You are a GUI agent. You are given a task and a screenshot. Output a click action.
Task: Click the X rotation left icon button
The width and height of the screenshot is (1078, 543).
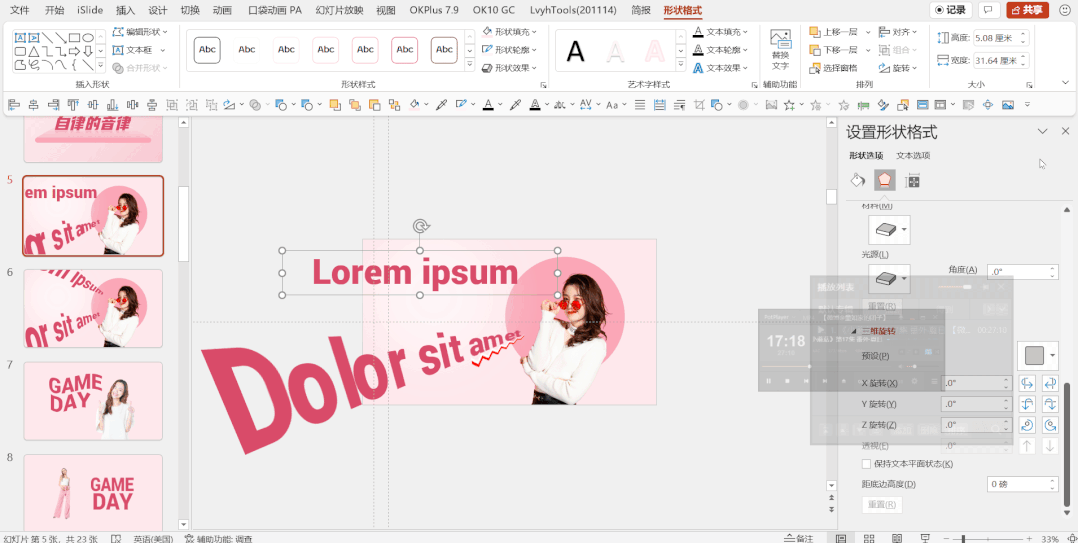coord(1026,383)
